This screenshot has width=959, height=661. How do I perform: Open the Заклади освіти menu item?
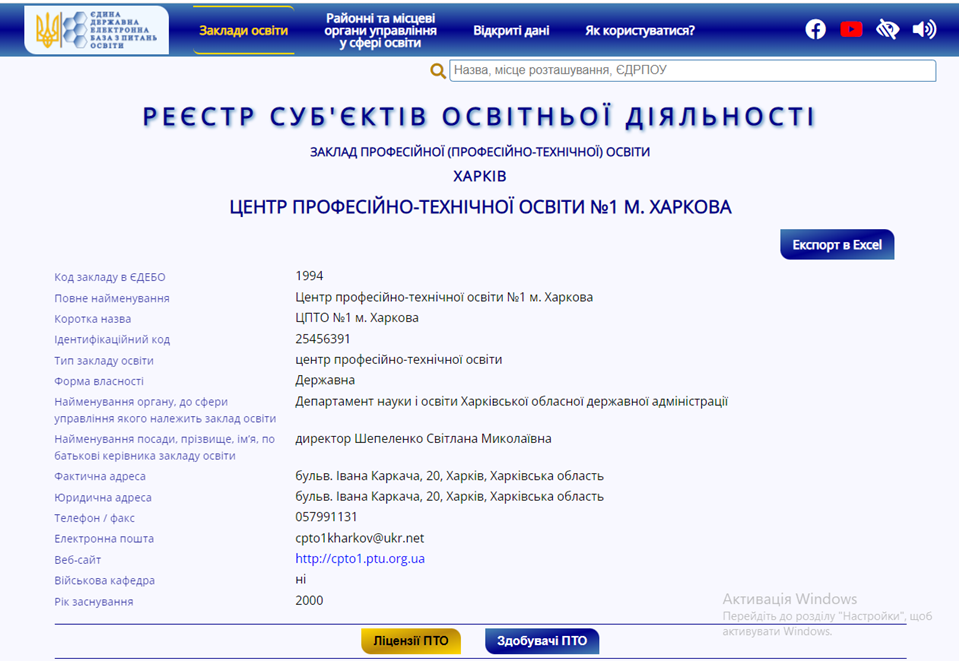click(243, 31)
